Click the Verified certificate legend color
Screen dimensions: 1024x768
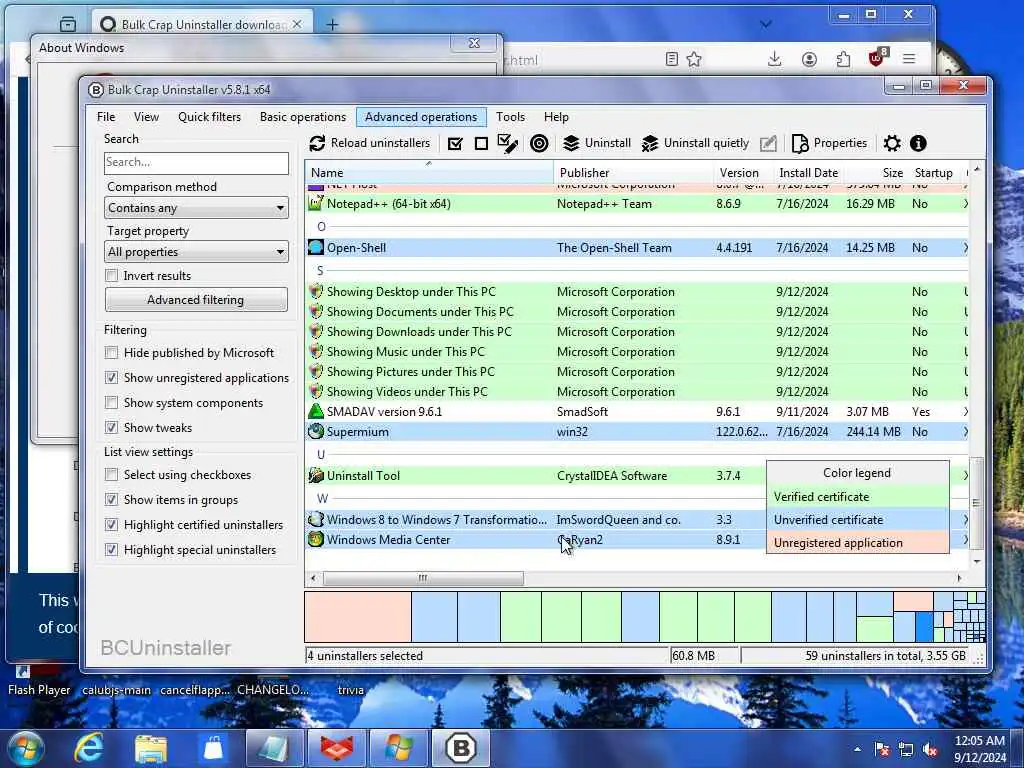(x=857, y=496)
